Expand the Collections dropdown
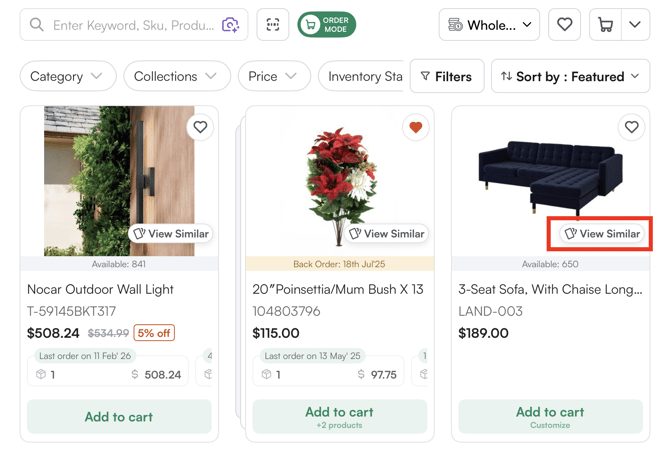The width and height of the screenshot is (670, 452). pos(176,76)
